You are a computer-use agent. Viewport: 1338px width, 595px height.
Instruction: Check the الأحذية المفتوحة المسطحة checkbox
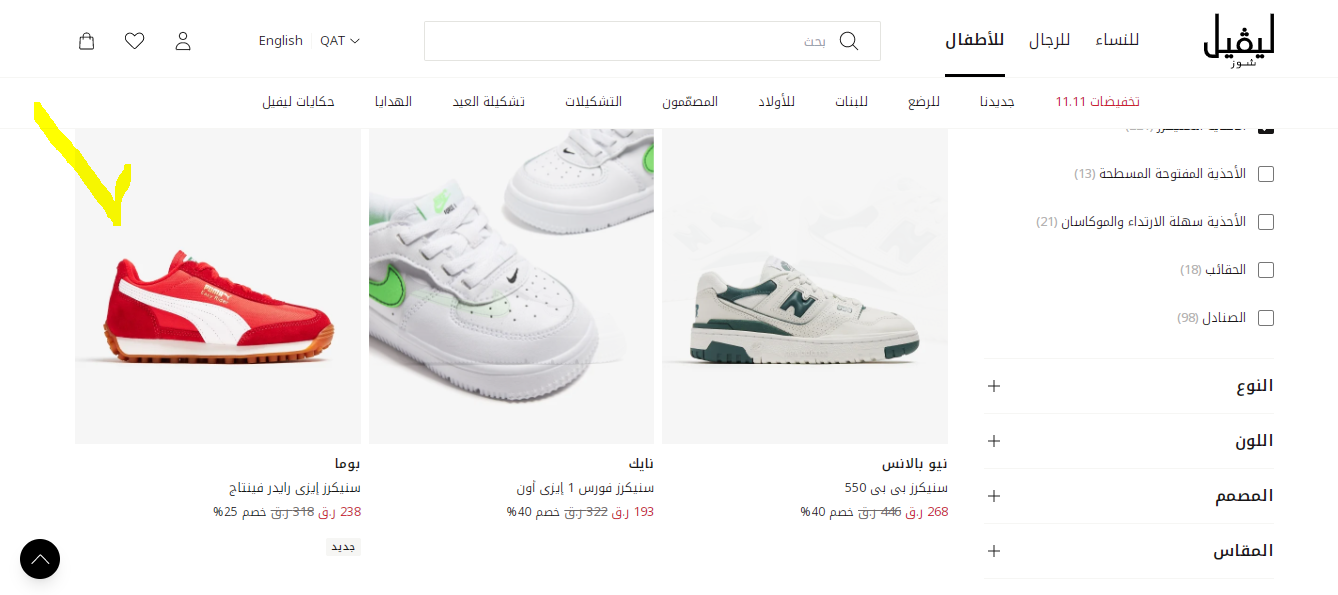1266,174
